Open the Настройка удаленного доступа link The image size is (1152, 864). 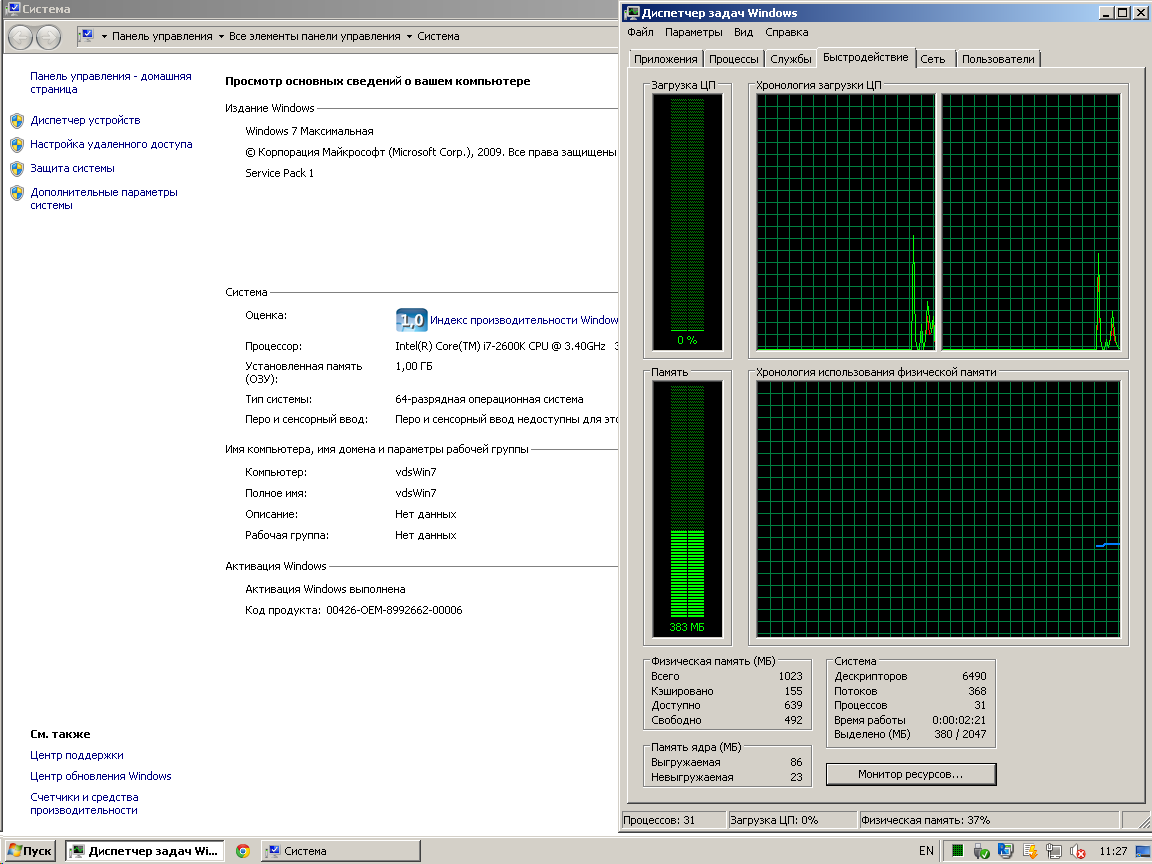pyautogui.click(x=111, y=145)
